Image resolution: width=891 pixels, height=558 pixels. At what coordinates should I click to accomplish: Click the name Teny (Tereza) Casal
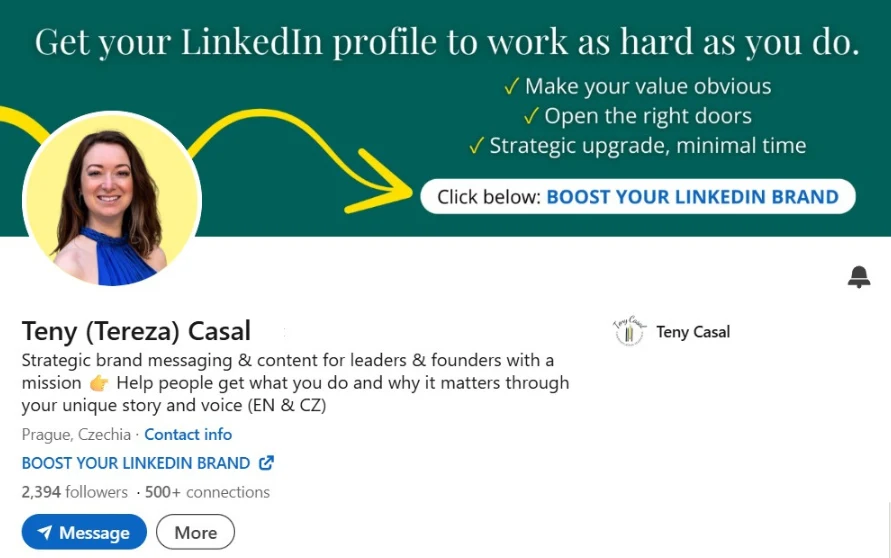point(136,331)
